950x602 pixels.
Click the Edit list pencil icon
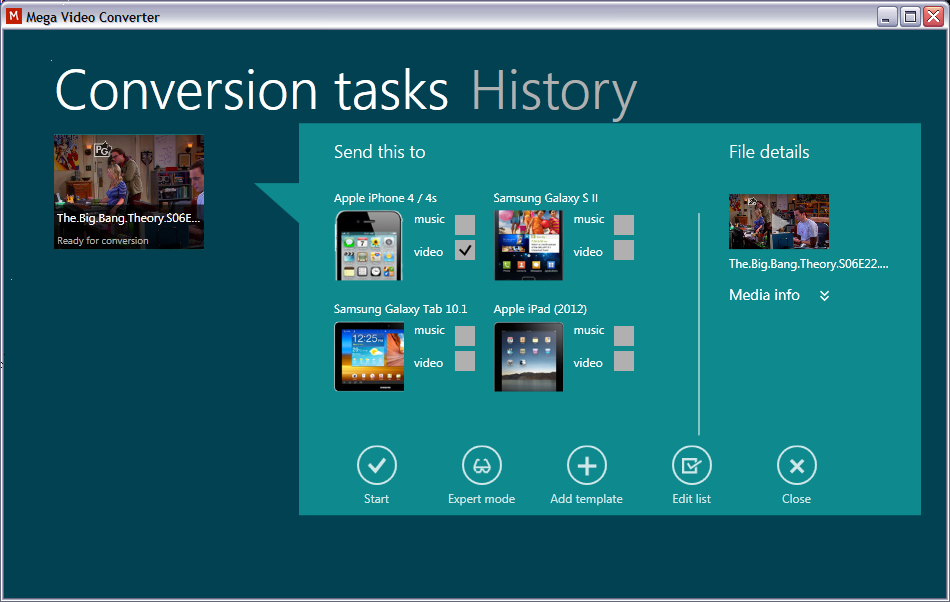click(x=691, y=465)
